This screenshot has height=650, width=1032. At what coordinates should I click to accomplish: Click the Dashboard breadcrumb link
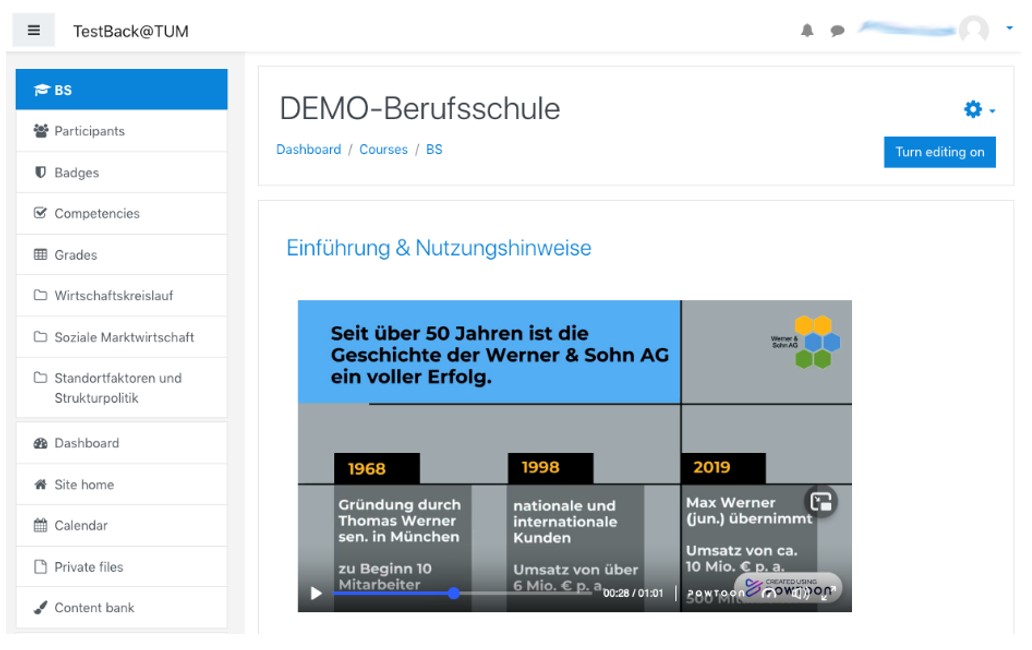pyautogui.click(x=308, y=150)
